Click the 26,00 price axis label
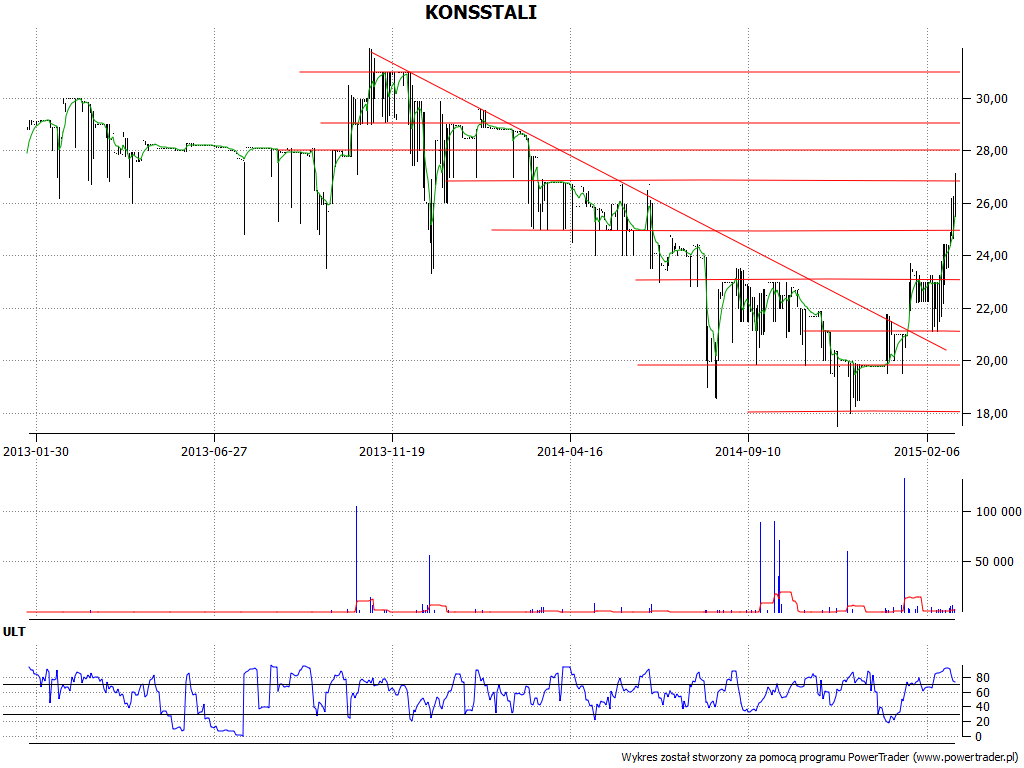Screen dimensions: 1024x768 (x=991, y=204)
